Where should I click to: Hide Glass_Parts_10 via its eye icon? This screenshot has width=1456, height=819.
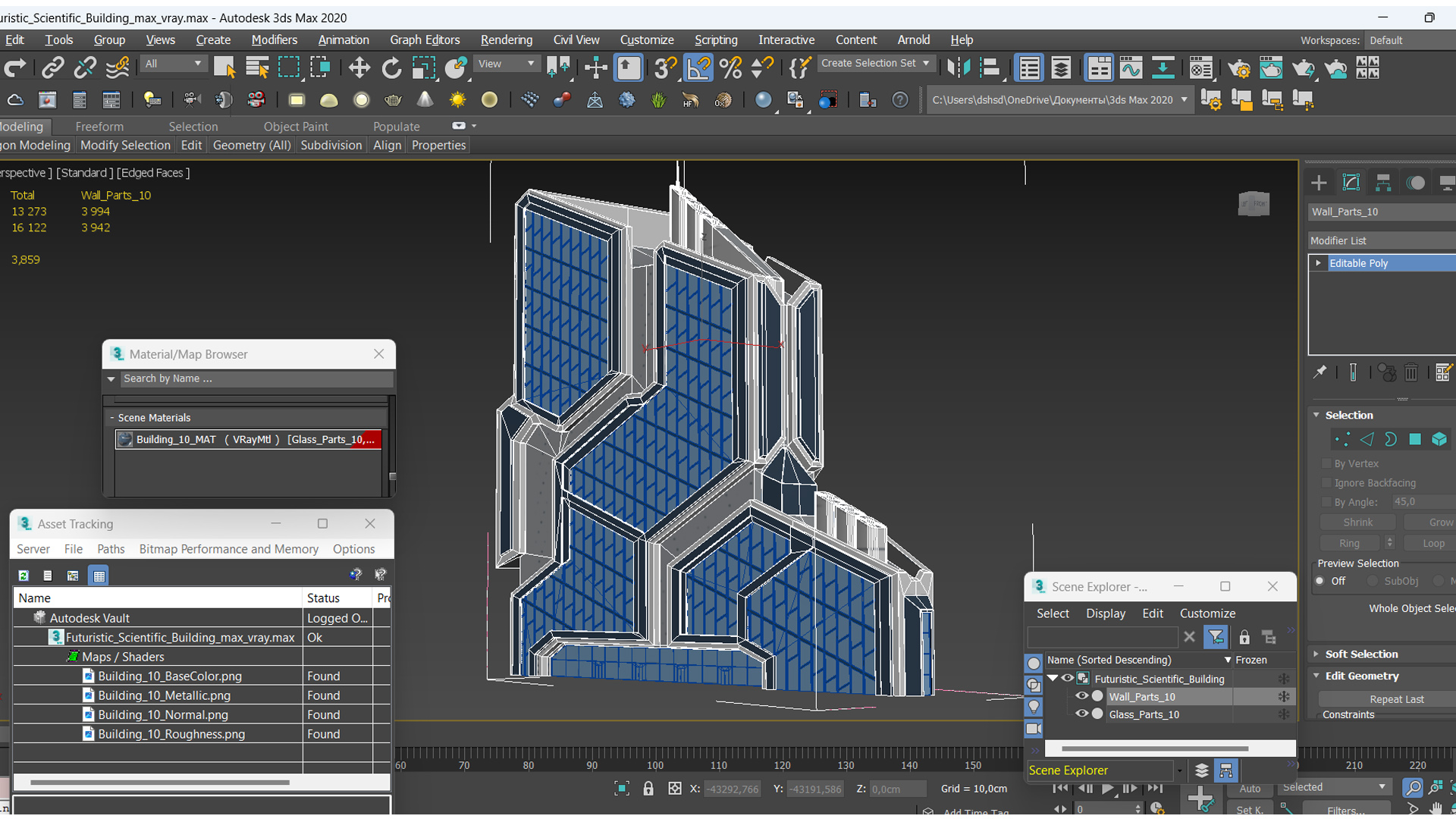point(1082,714)
